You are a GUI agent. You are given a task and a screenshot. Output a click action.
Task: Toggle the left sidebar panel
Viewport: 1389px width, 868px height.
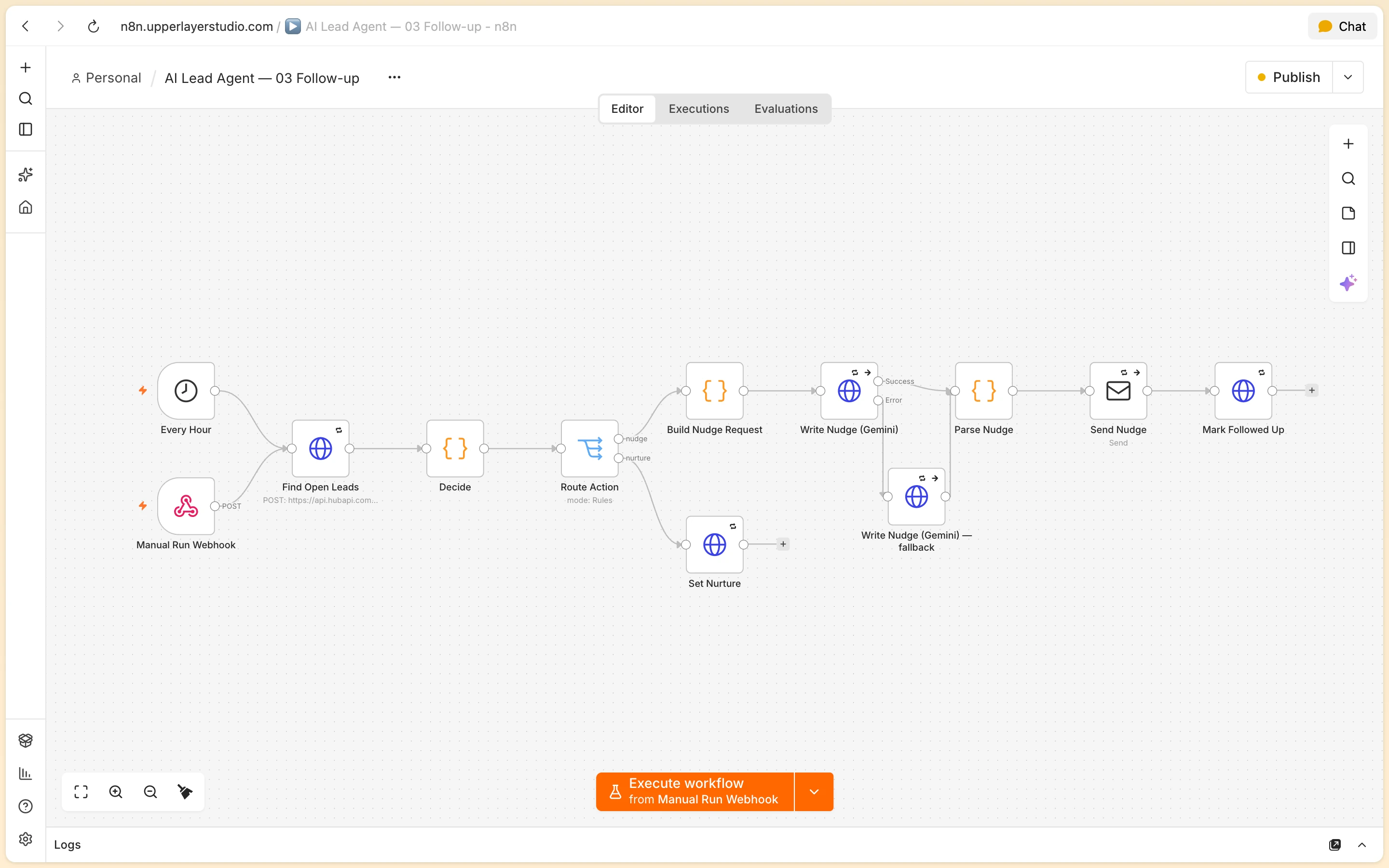point(25,129)
